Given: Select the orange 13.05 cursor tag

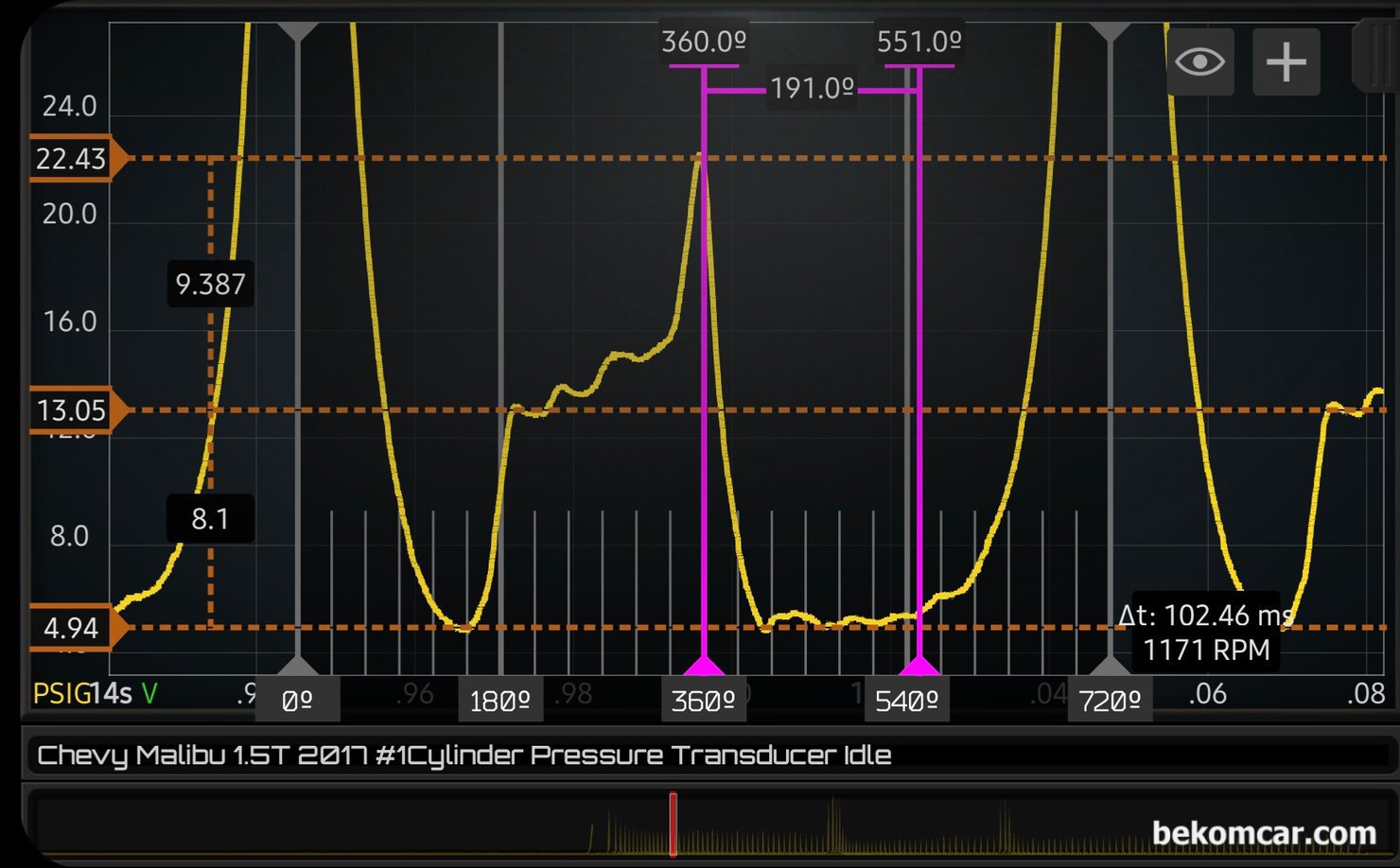Looking at the screenshot, I should pyautogui.click(x=72, y=410).
